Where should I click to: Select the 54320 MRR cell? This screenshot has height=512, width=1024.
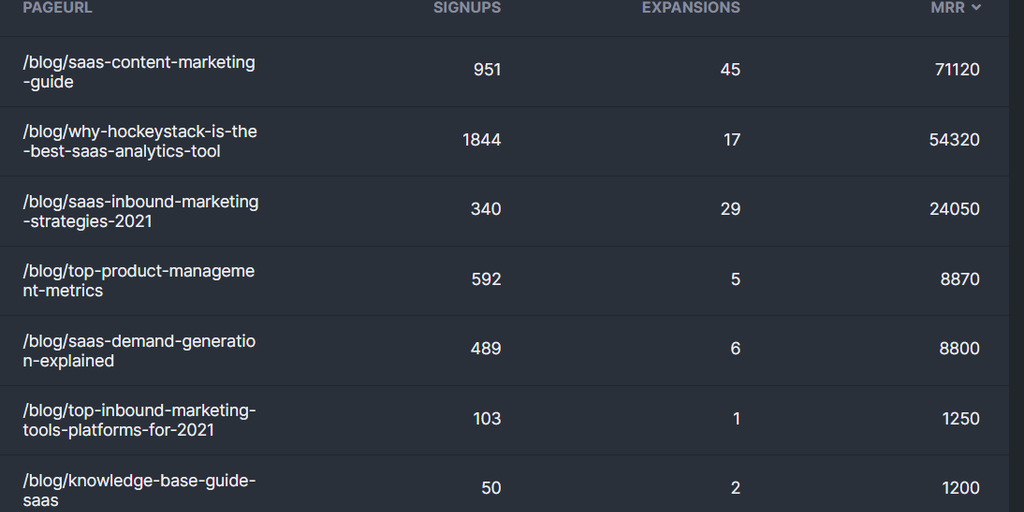tap(954, 140)
